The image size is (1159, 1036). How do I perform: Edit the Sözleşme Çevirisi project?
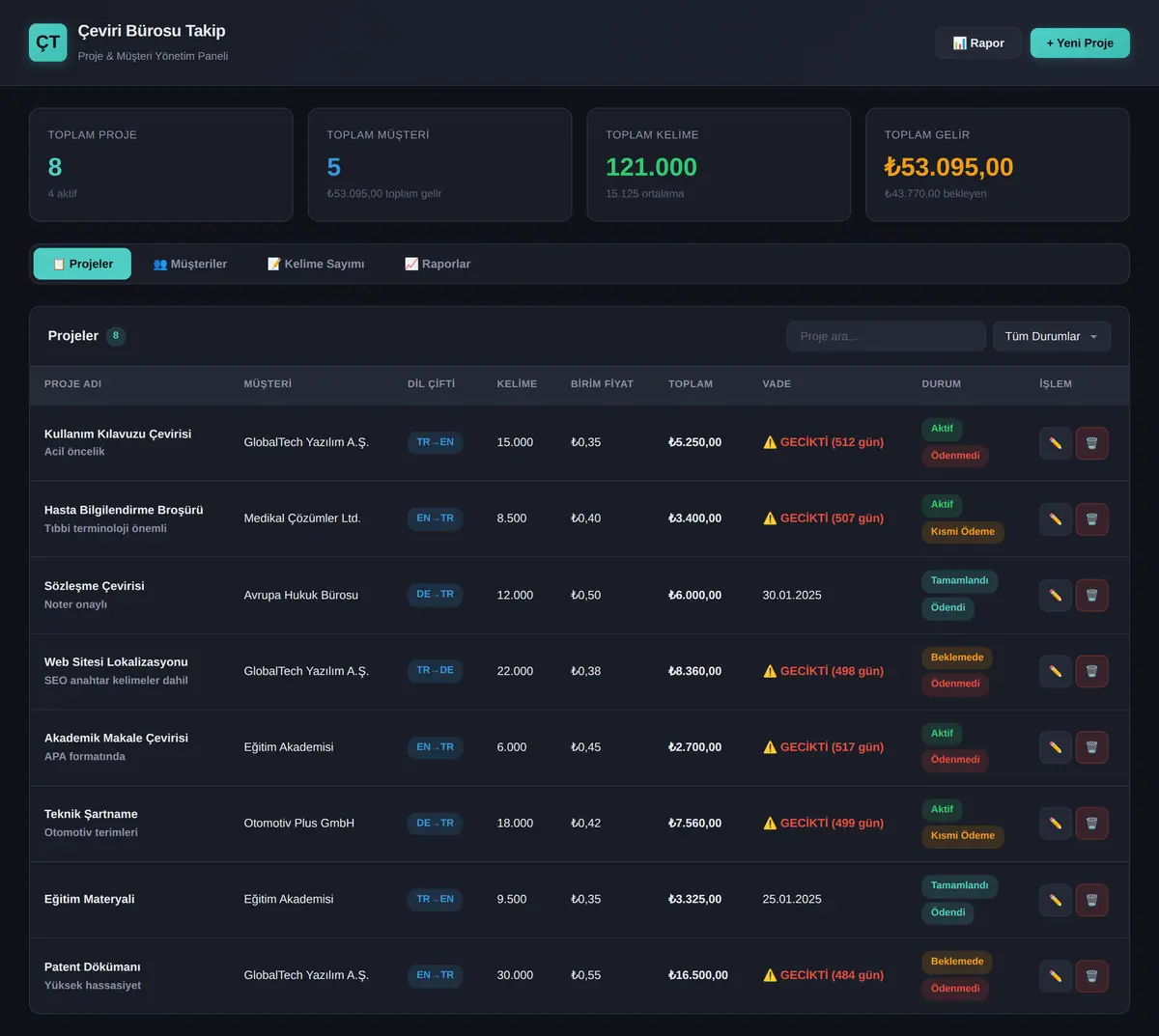(1056, 595)
